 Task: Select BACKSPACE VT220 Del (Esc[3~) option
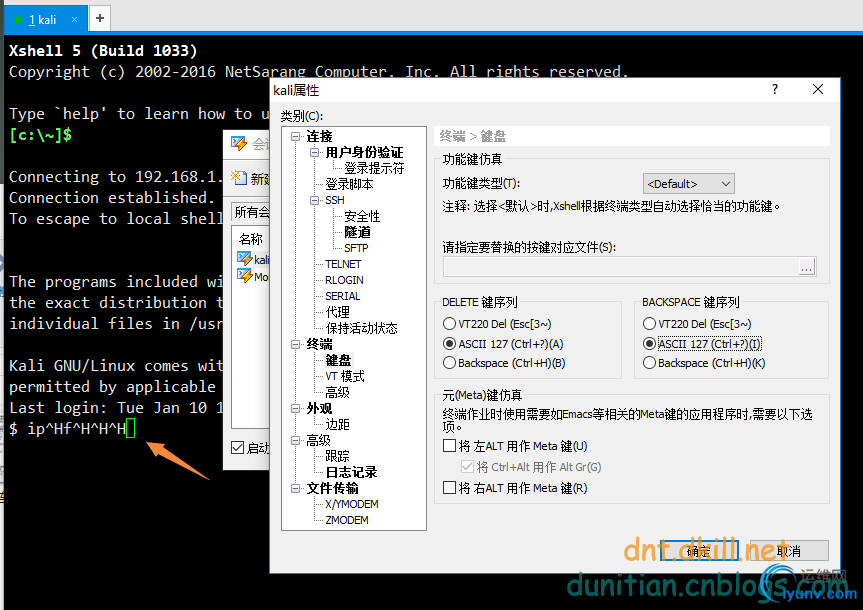pyautogui.click(x=697, y=324)
